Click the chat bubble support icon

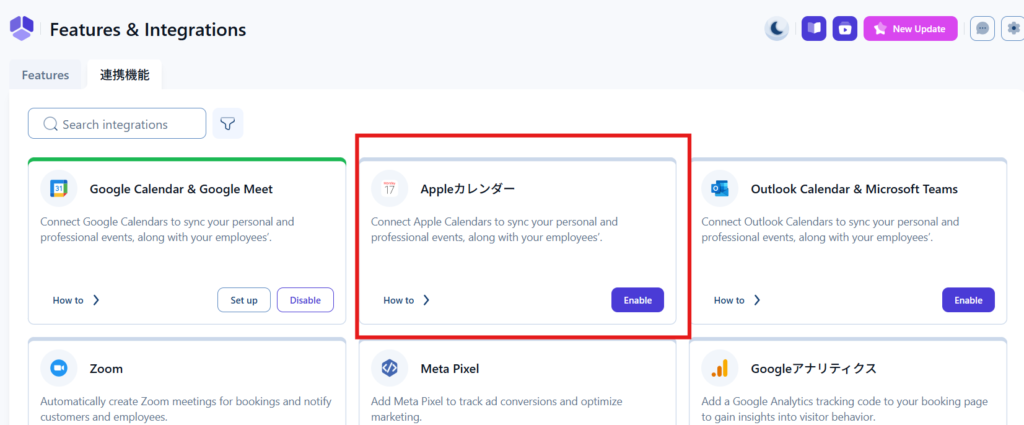tap(983, 29)
